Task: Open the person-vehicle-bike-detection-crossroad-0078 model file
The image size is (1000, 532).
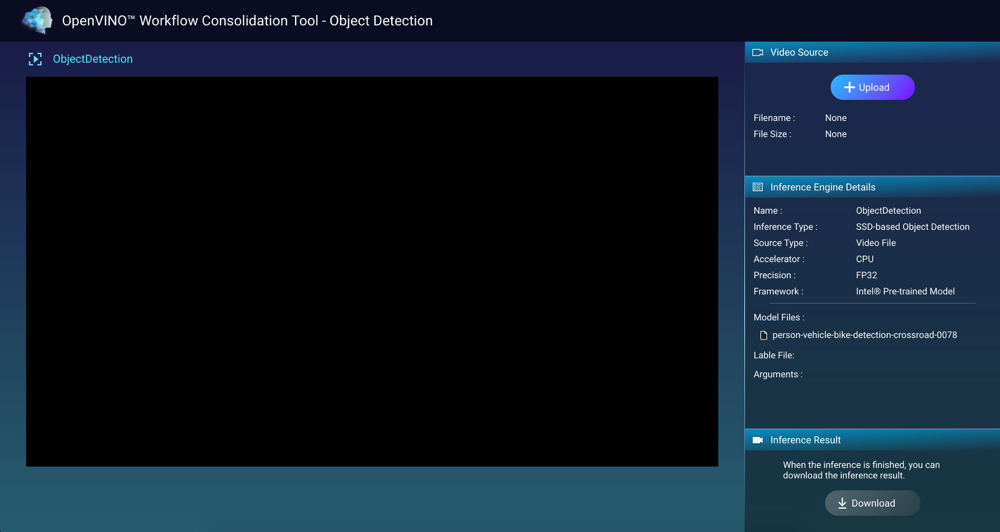Action: tap(864, 335)
